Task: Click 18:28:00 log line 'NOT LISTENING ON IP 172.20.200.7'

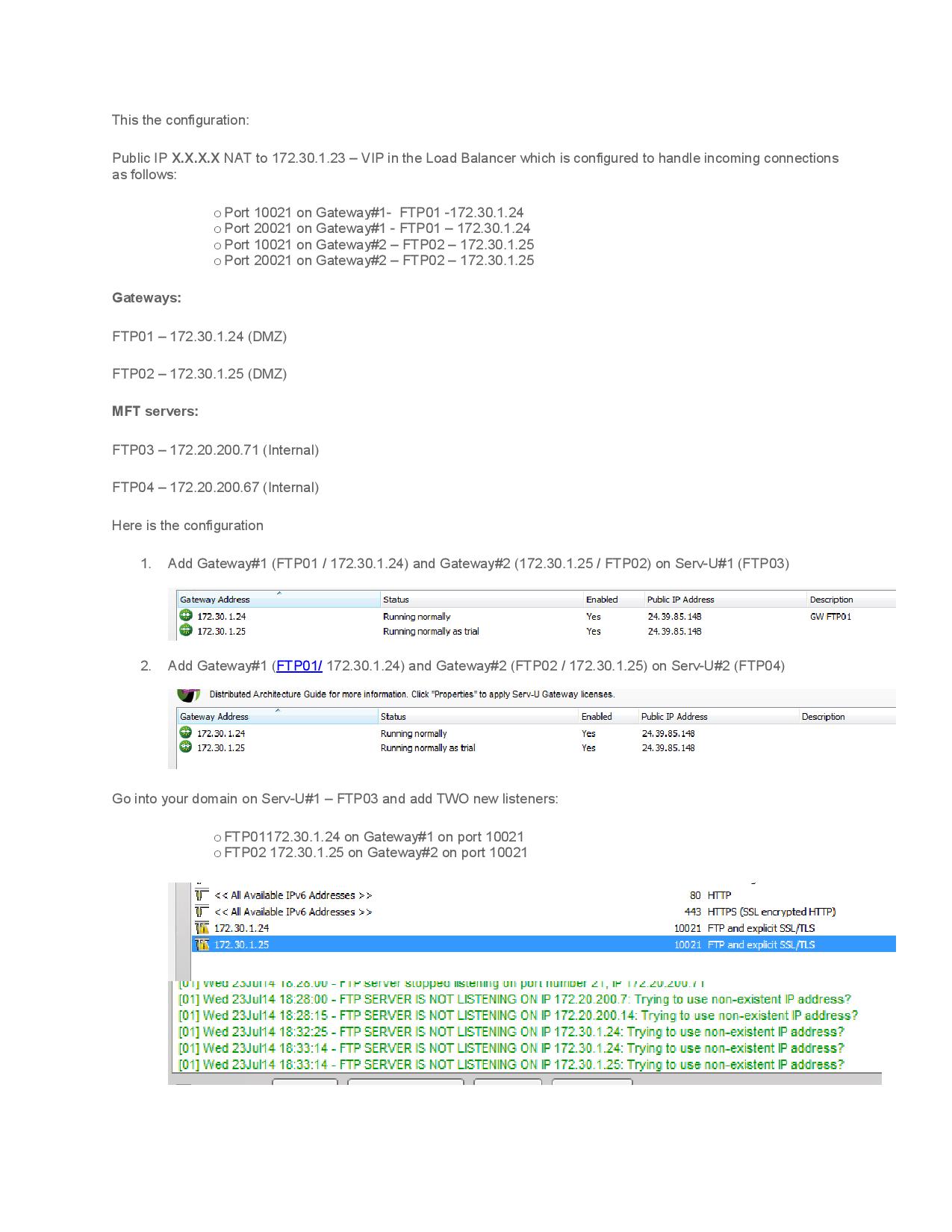Action: (x=514, y=999)
